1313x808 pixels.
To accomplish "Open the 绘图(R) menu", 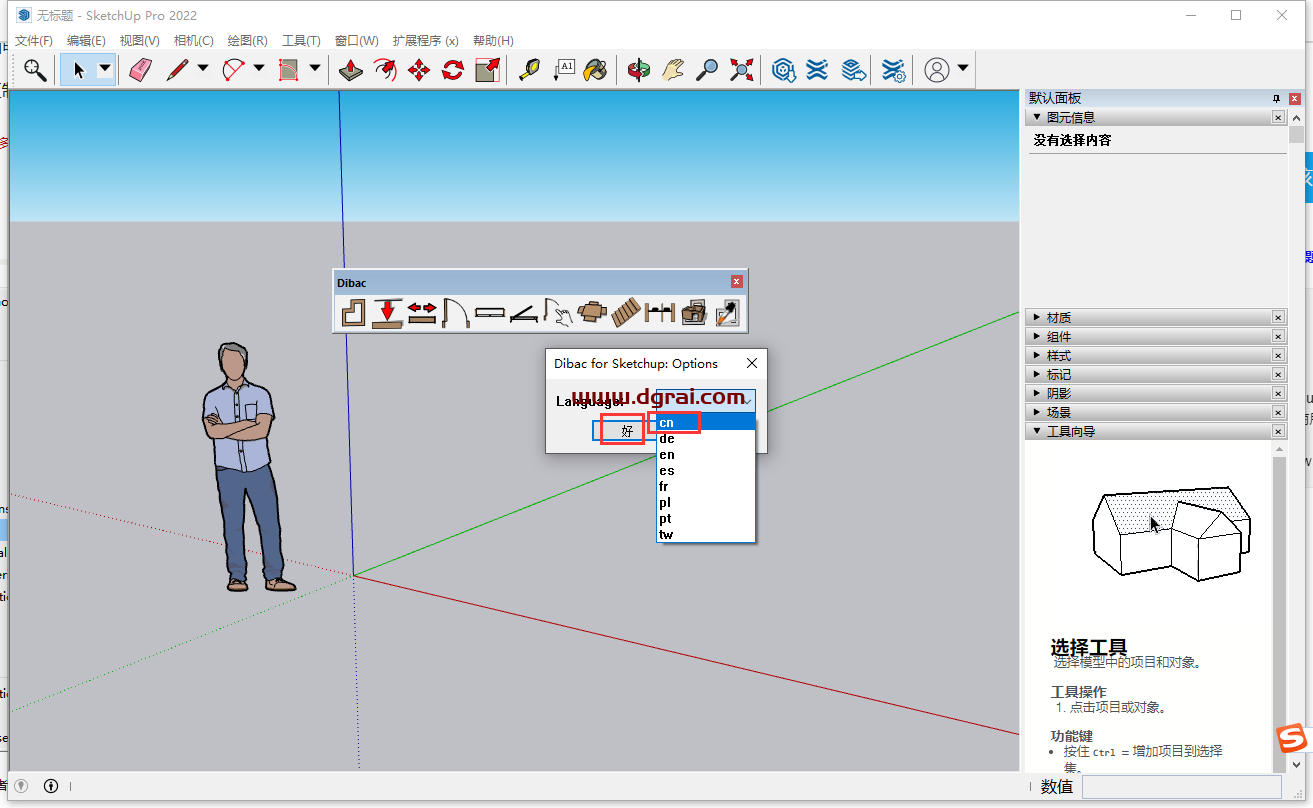I will 247,41.
